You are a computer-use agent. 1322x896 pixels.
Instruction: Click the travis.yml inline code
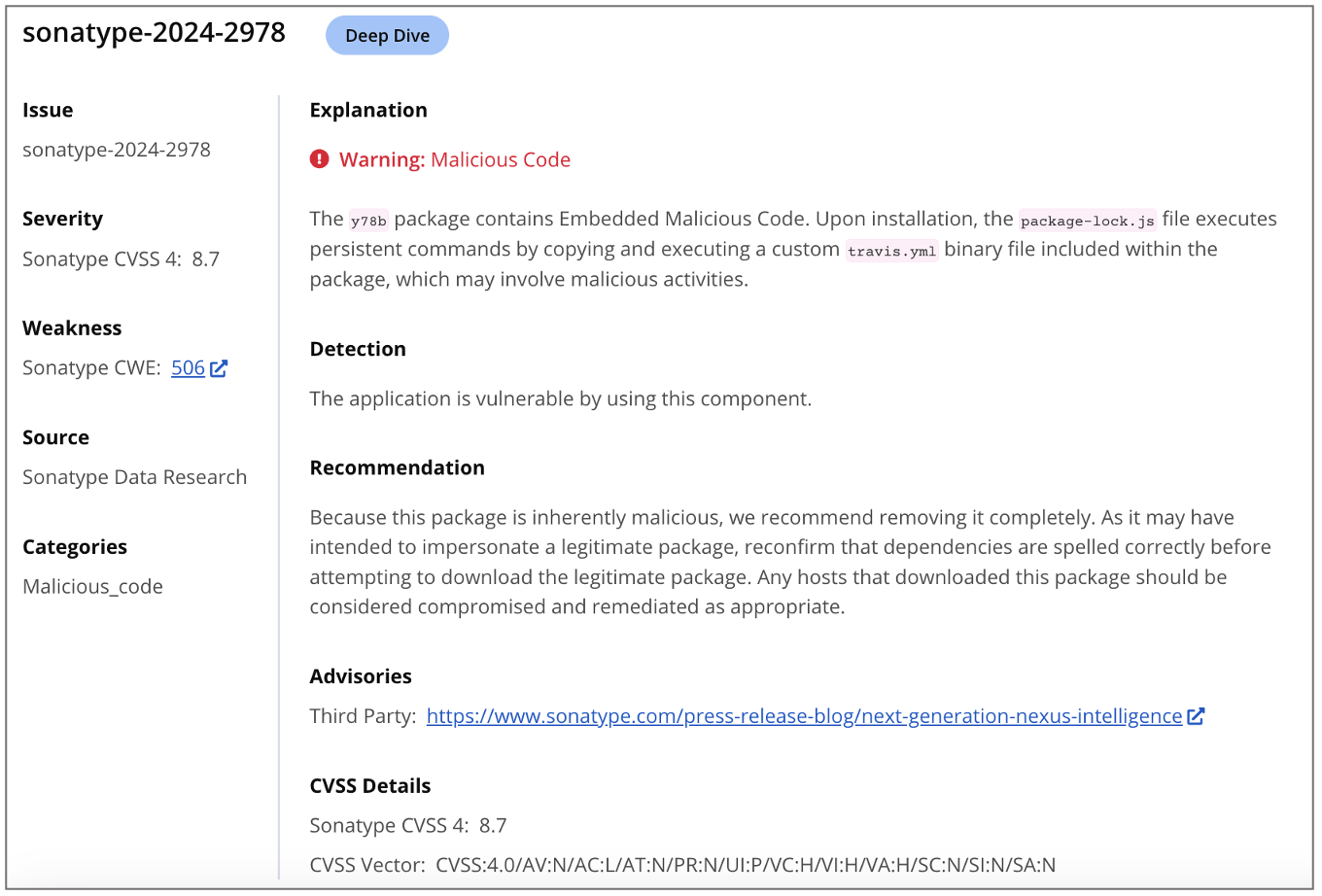[891, 251]
